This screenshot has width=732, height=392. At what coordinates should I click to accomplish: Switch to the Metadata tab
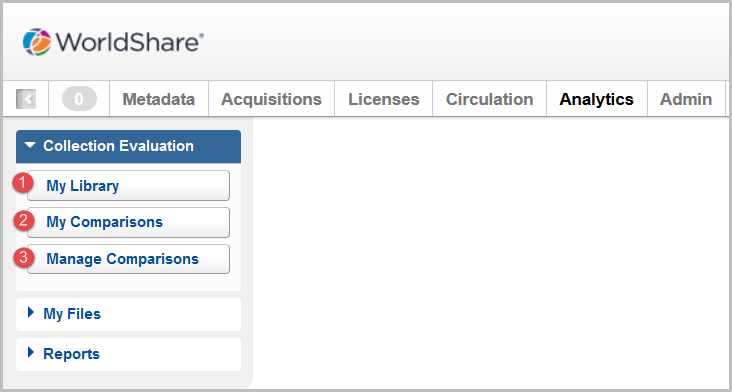click(159, 99)
